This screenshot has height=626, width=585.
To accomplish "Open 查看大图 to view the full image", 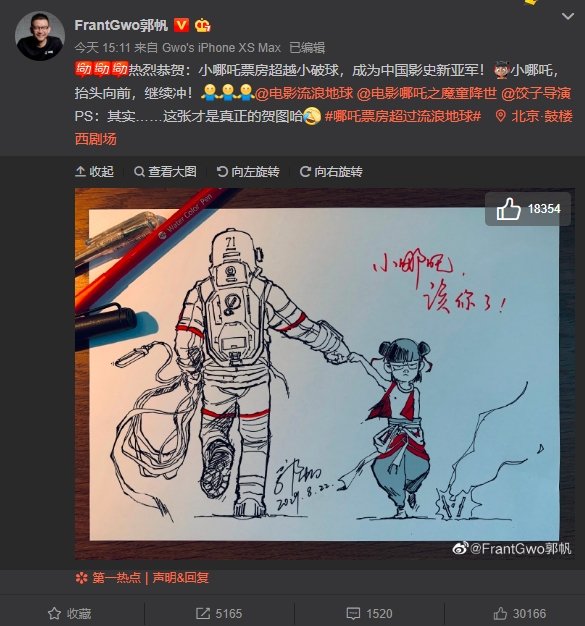I will pos(165,172).
